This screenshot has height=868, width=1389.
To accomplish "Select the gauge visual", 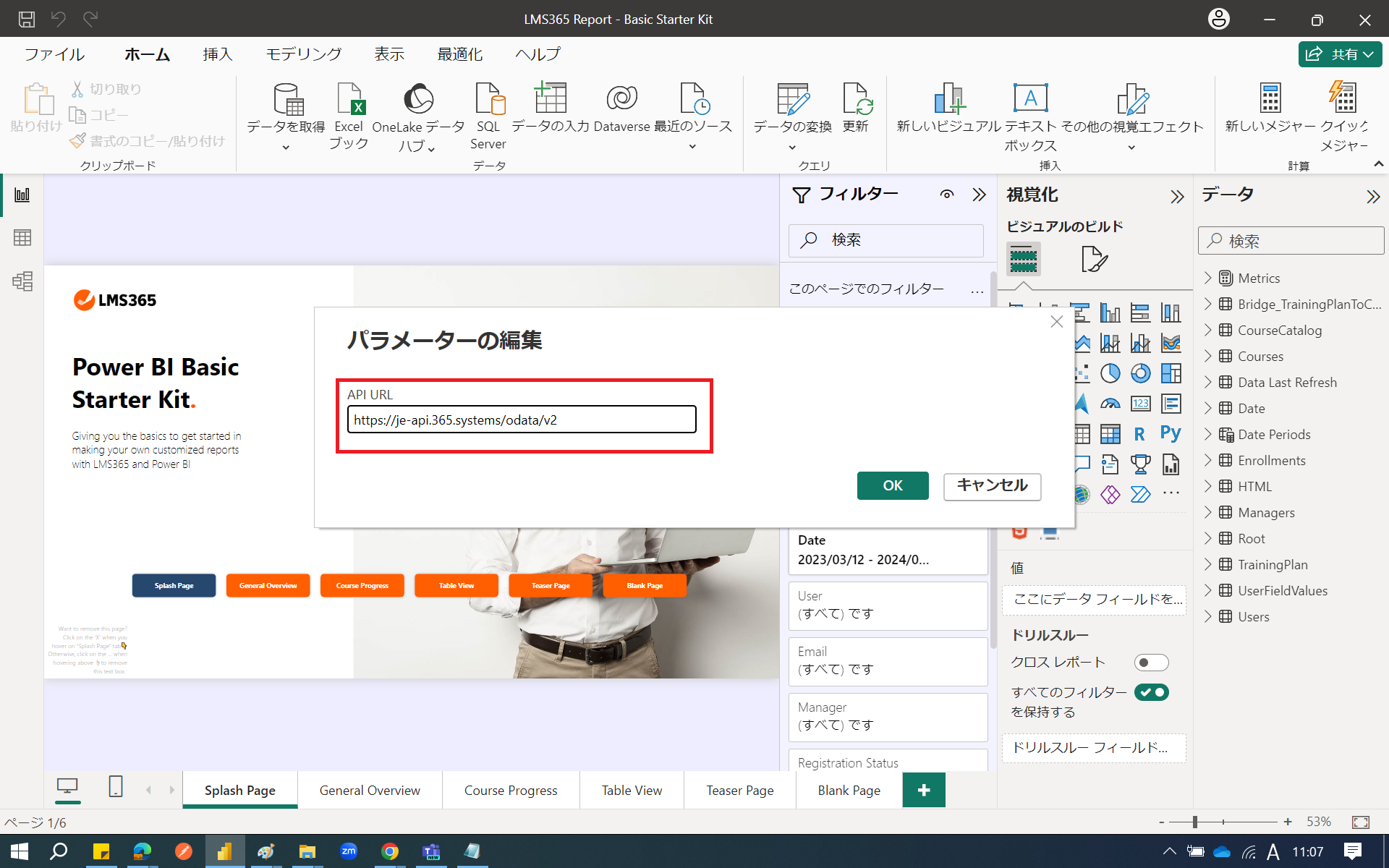I will pos(1110,404).
